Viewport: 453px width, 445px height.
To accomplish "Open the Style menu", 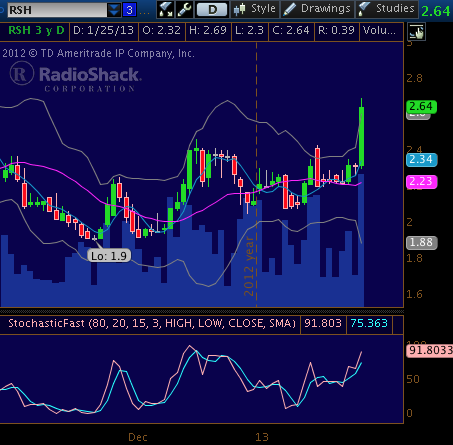I will 255,9.
